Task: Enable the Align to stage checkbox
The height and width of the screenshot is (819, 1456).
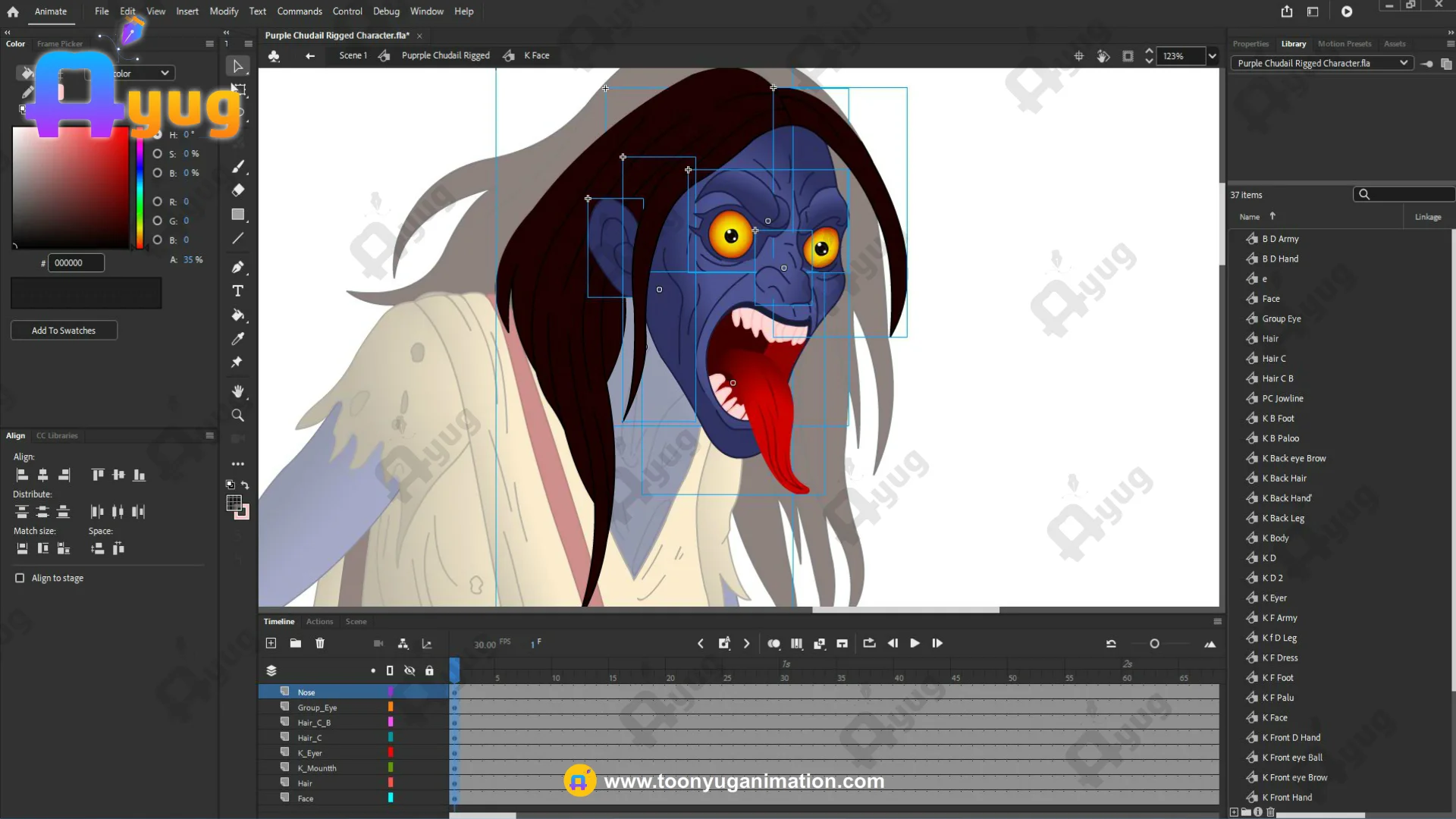Action: pos(20,578)
